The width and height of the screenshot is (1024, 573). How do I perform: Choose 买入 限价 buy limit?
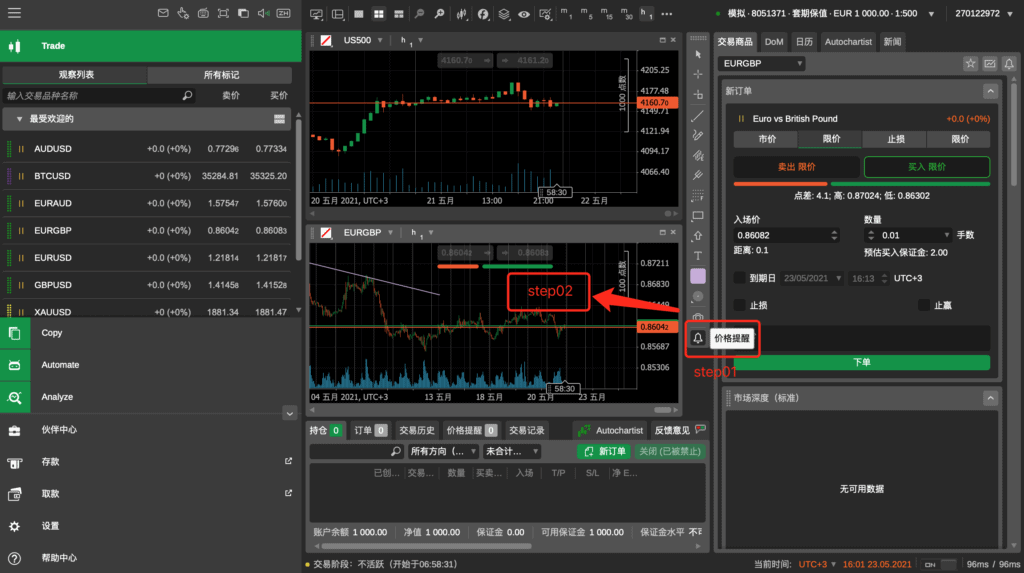pos(927,167)
